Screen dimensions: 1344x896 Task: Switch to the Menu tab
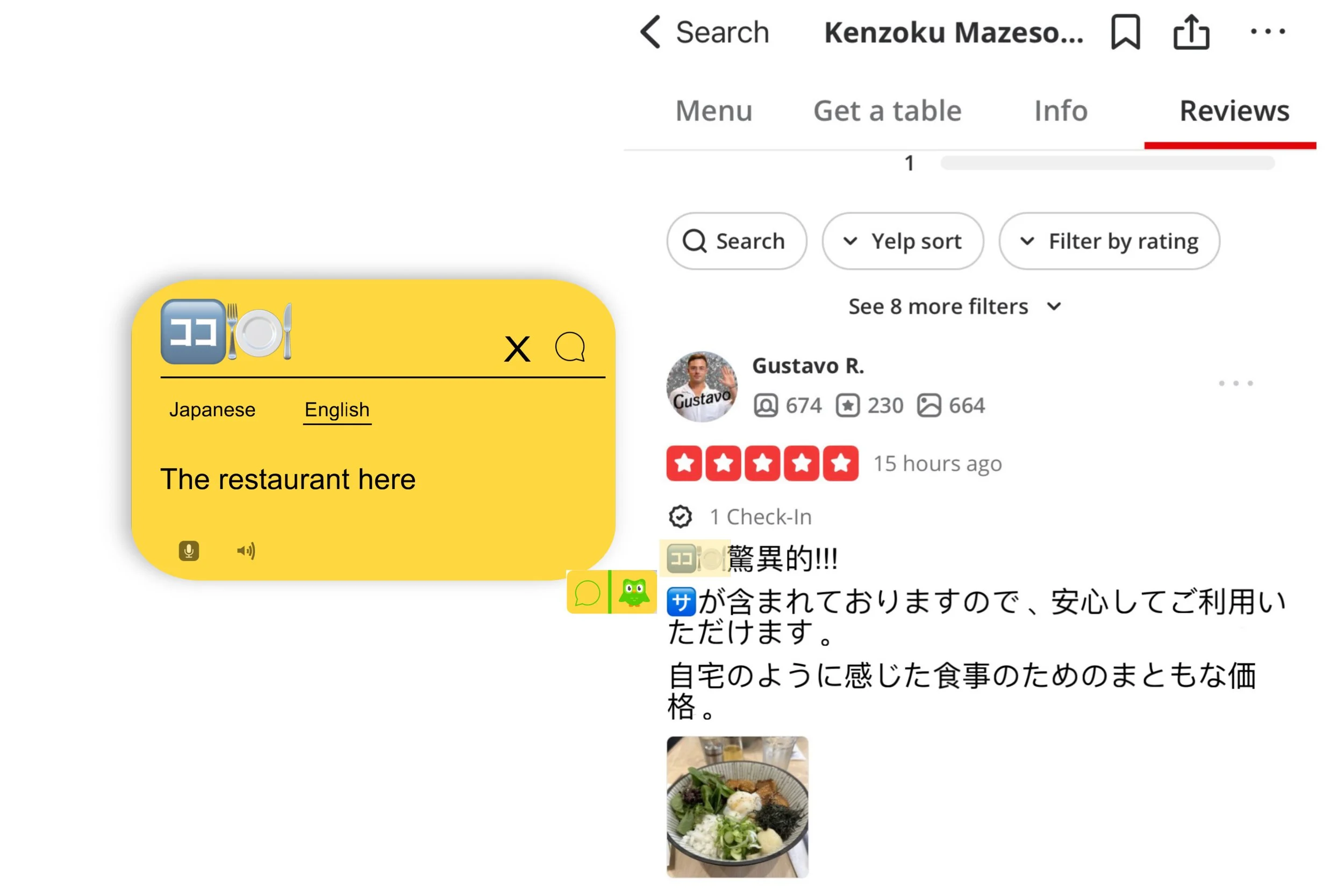coord(714,110)
